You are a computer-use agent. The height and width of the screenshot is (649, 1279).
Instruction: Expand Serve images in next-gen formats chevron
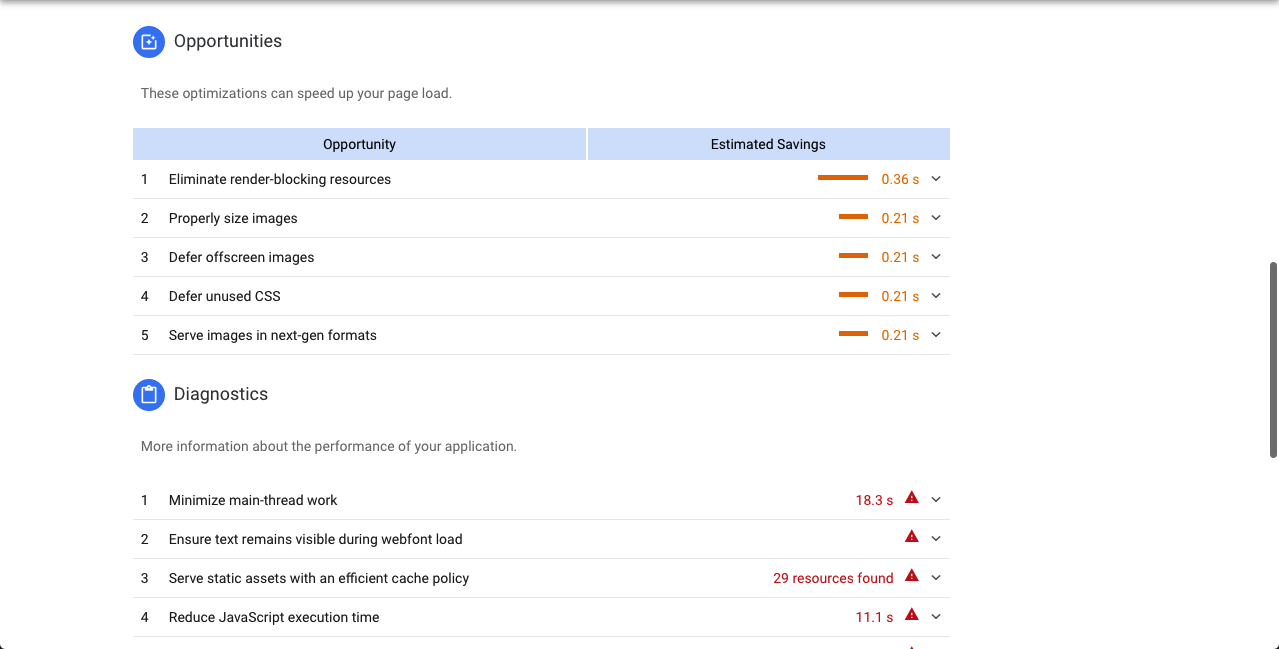tap(936, 335)
